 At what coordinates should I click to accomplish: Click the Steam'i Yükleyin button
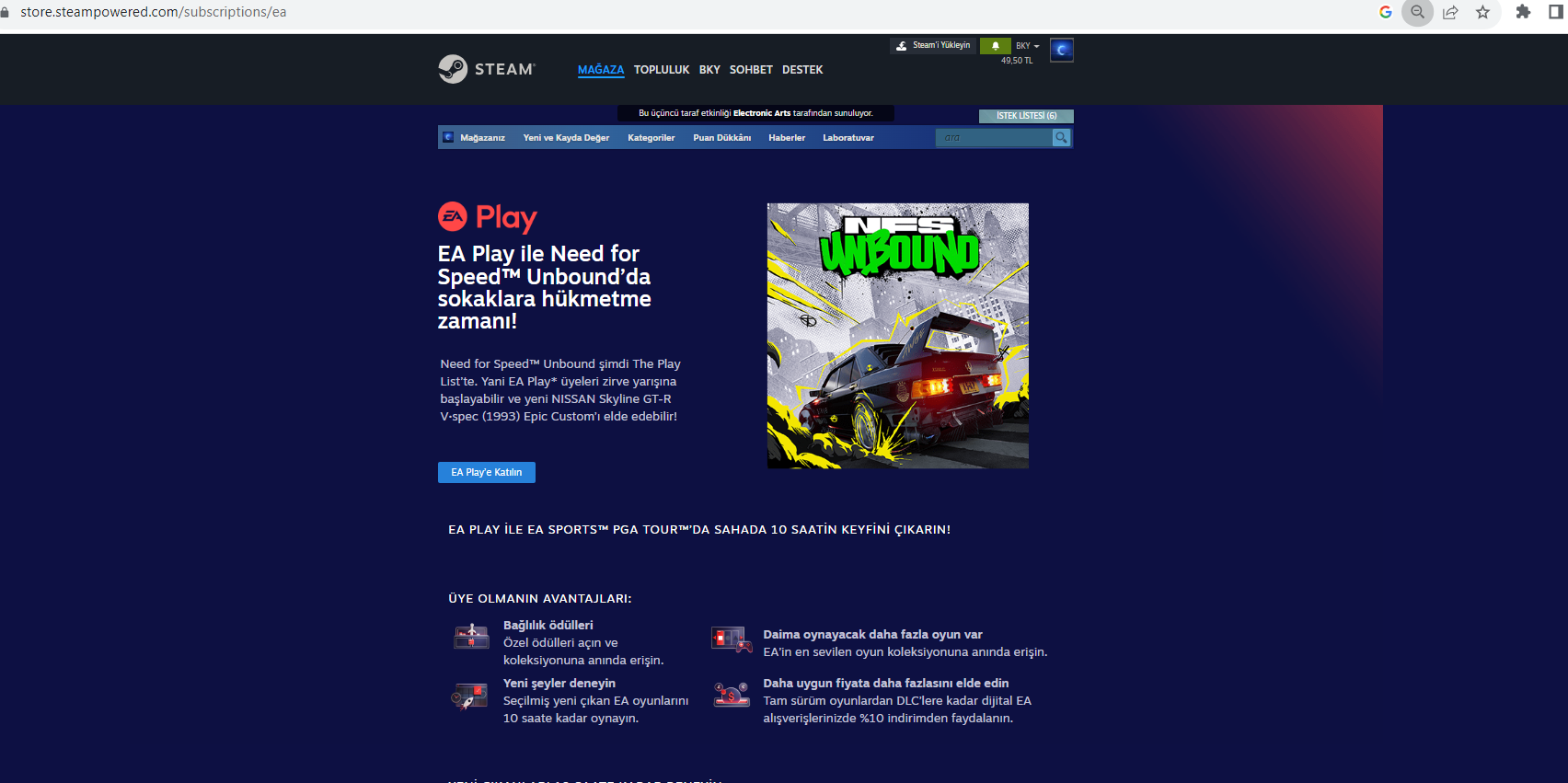(933, 45)
